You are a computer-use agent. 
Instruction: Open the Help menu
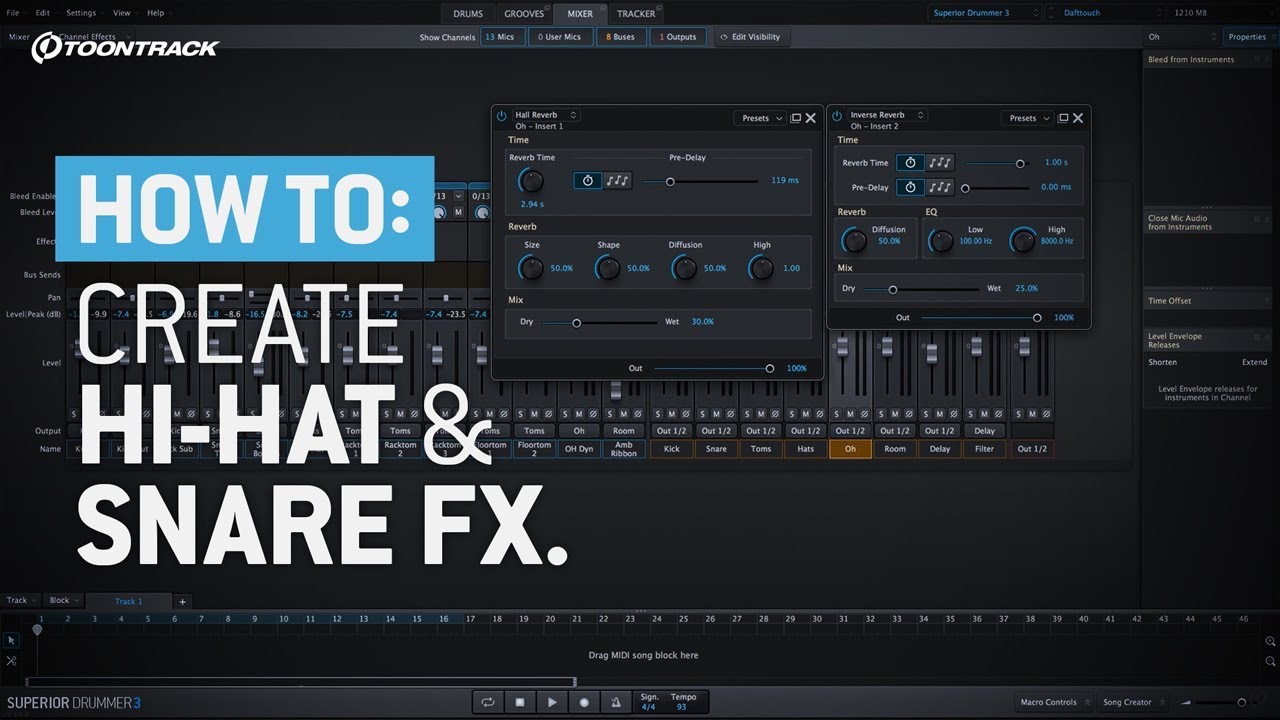(x=156, y=13)
